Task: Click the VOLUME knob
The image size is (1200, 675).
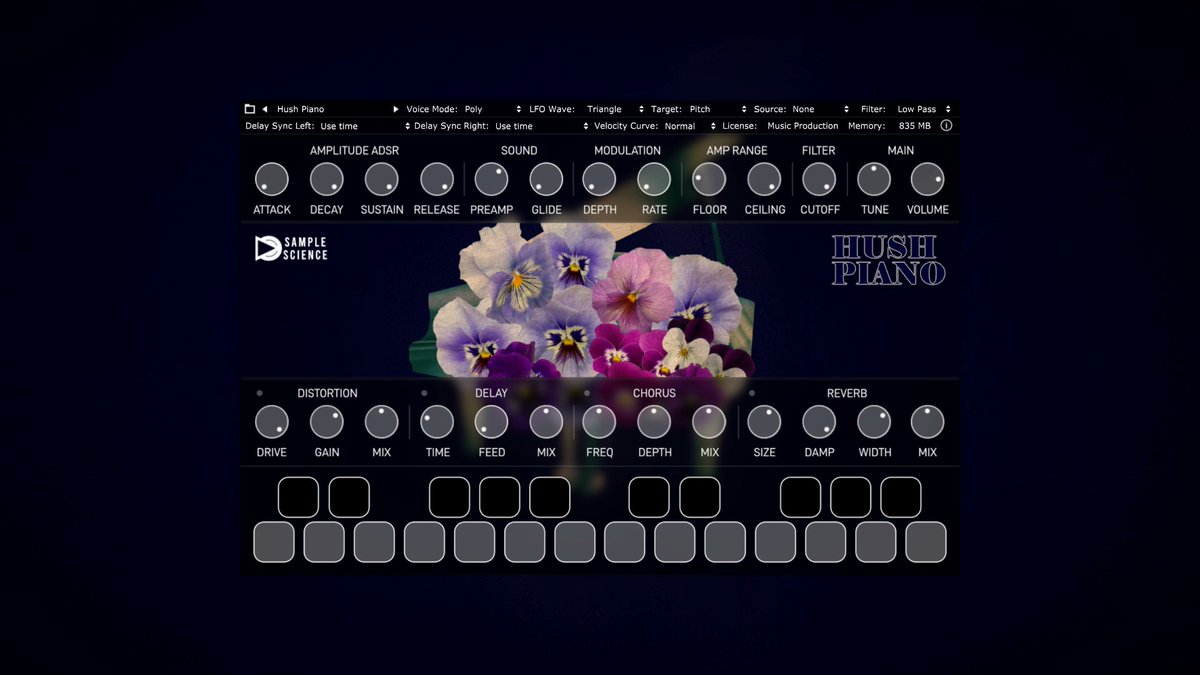Action: (x=927, y=179)
